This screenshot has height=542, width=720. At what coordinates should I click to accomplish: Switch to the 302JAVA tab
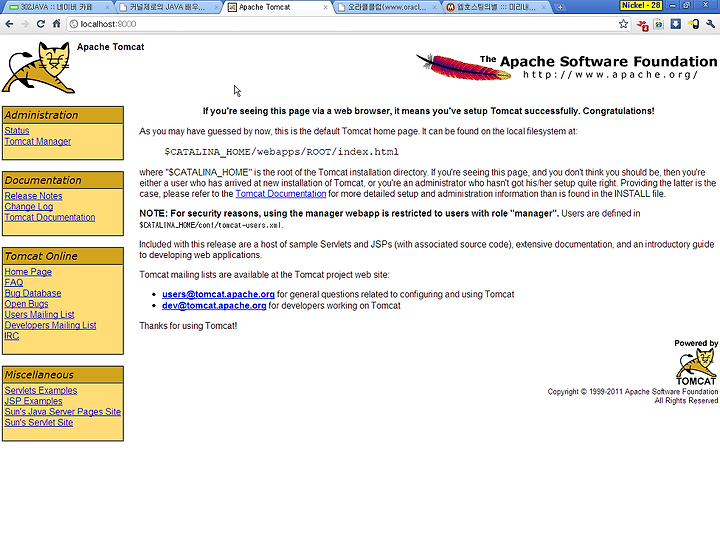[57, 7]
